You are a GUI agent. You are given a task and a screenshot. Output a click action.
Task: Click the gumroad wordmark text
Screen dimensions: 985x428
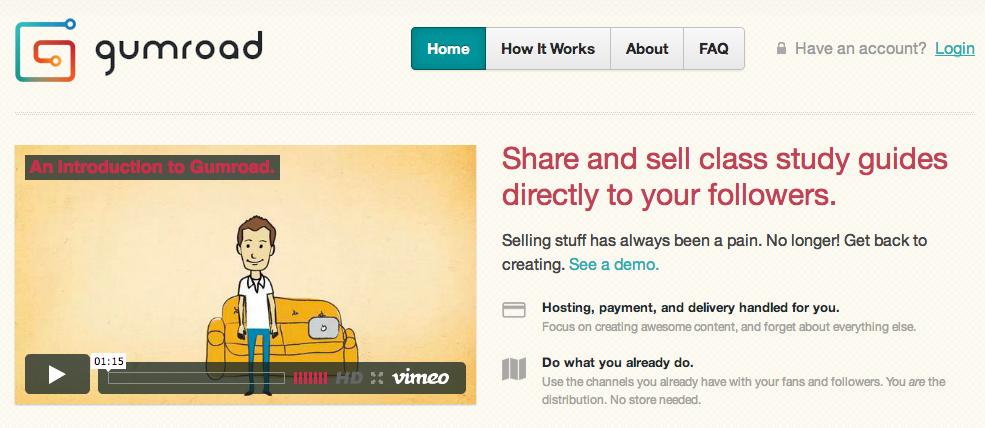click(x=178, y=52)
